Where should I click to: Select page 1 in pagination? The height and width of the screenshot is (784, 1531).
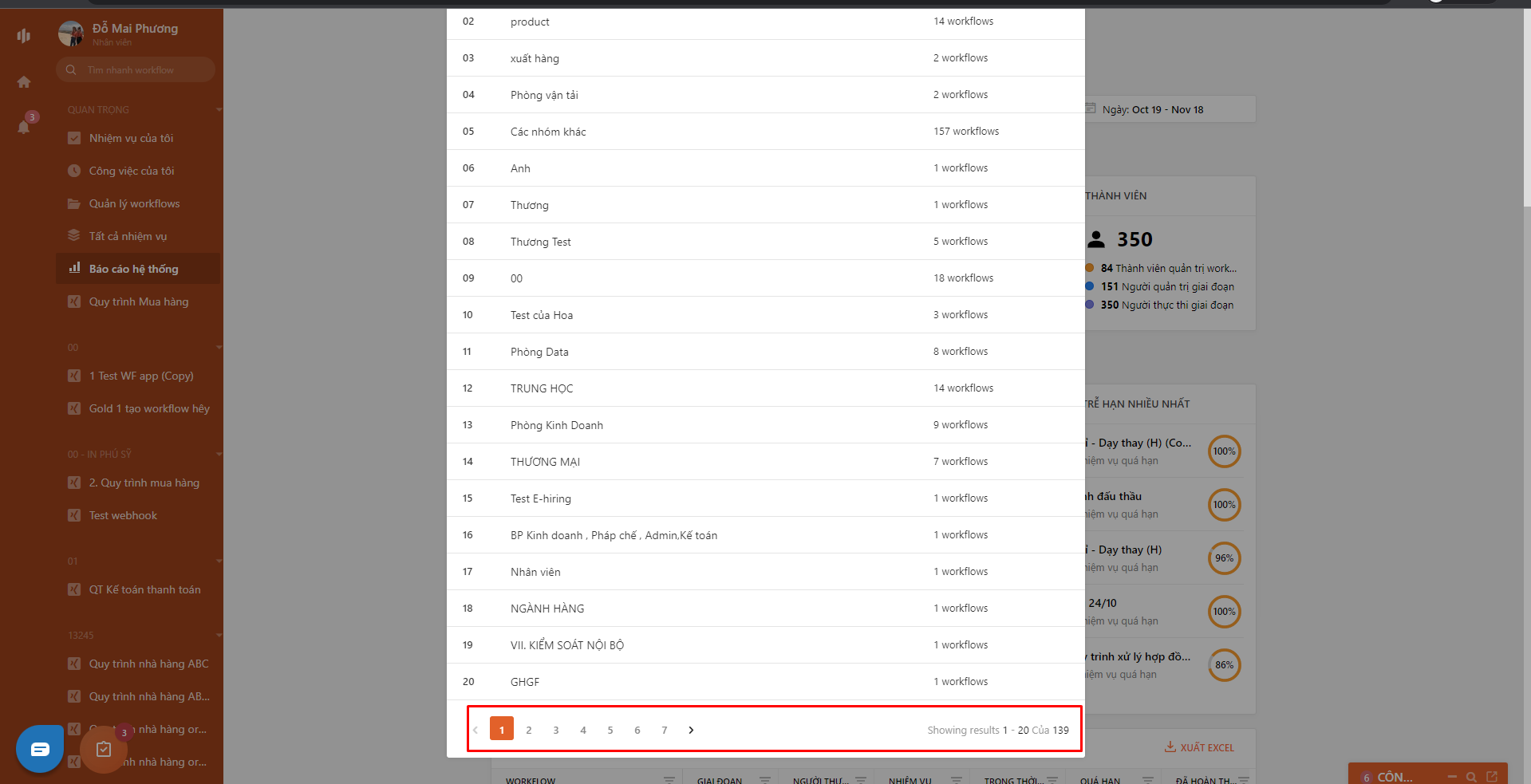click(502, 729)
